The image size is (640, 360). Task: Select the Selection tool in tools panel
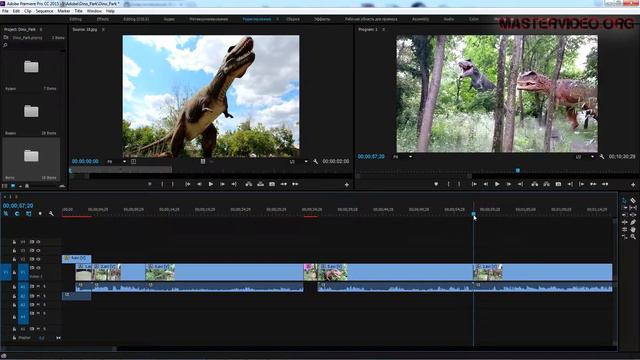tap(624, 200)
